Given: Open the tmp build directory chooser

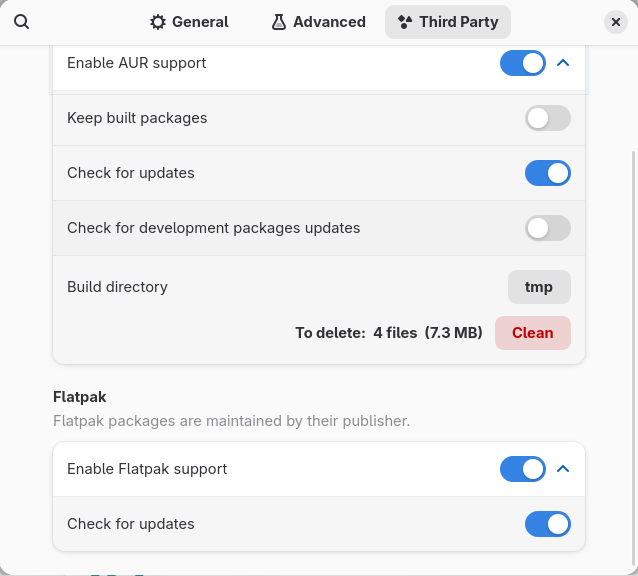Looking at the screenshot, I should [x=539, y=287].
